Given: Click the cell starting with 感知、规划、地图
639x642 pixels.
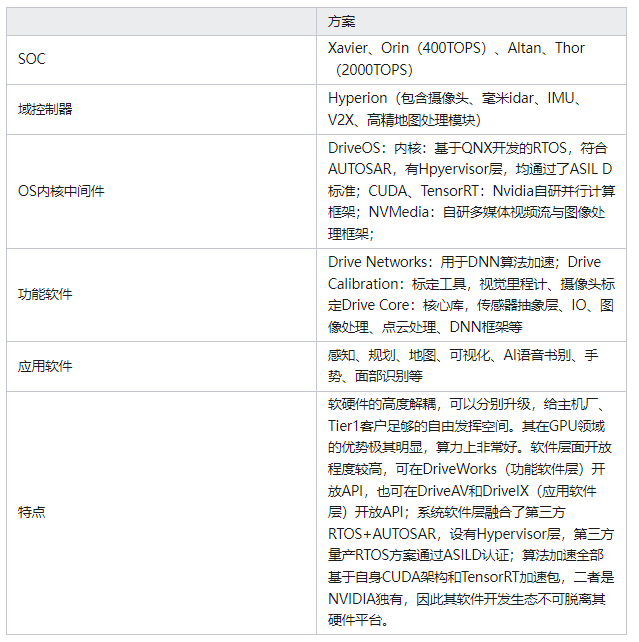Looking at the screenshot, I should click(x=471, y=366).
